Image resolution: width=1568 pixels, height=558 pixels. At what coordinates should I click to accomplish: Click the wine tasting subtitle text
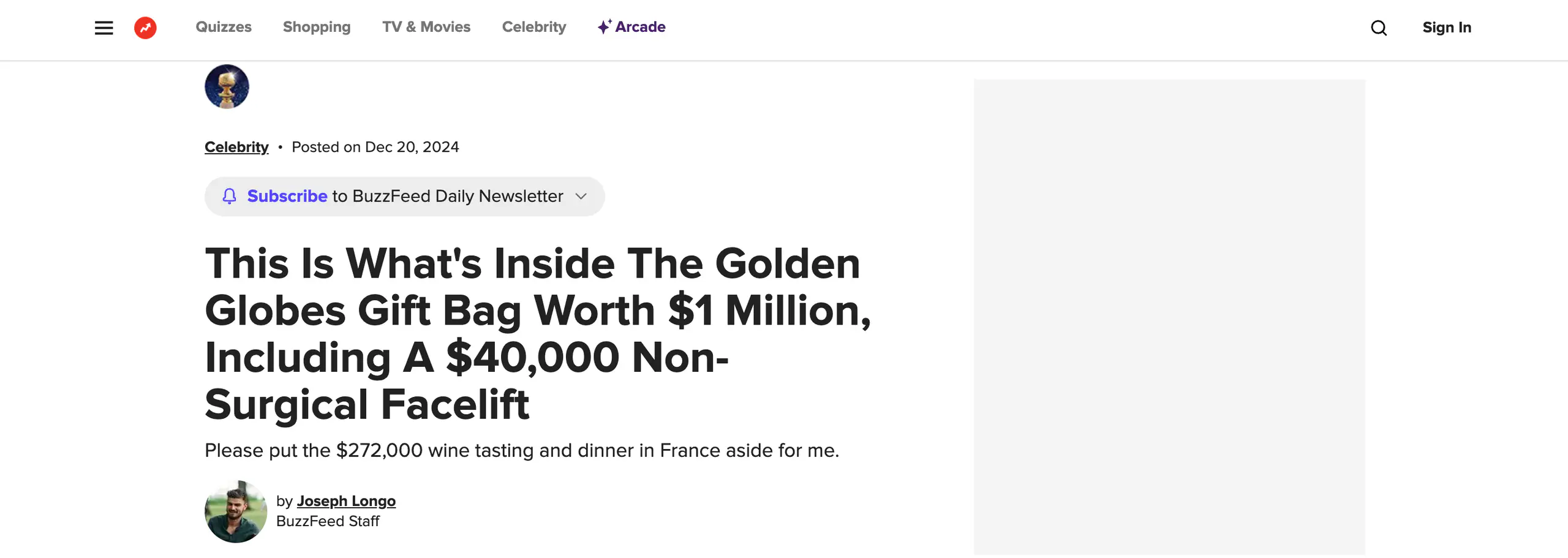pyautogui.click(x=521, y=450)
